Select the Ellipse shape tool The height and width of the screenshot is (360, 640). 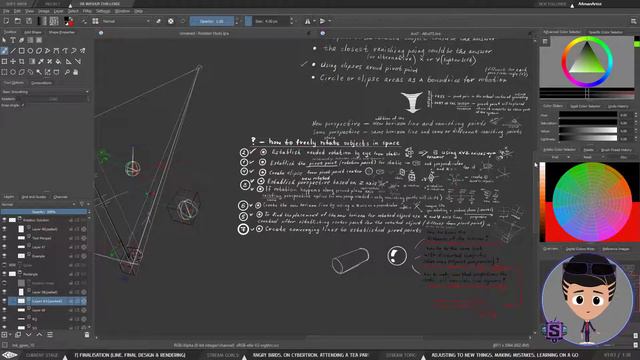pyautogui.click(x=30, y=51)
